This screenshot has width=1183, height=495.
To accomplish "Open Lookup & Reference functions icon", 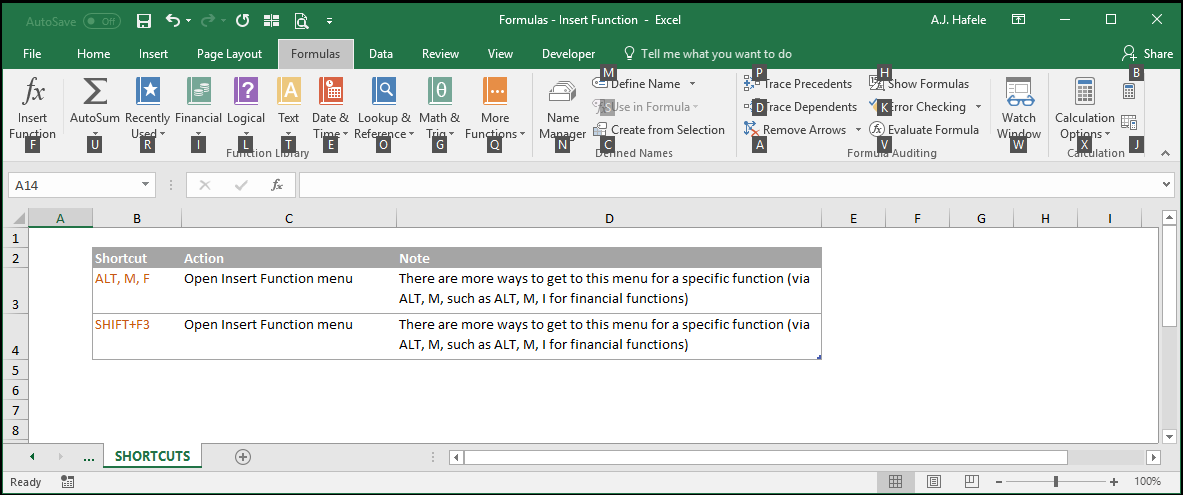I will [x=384, y=91].
